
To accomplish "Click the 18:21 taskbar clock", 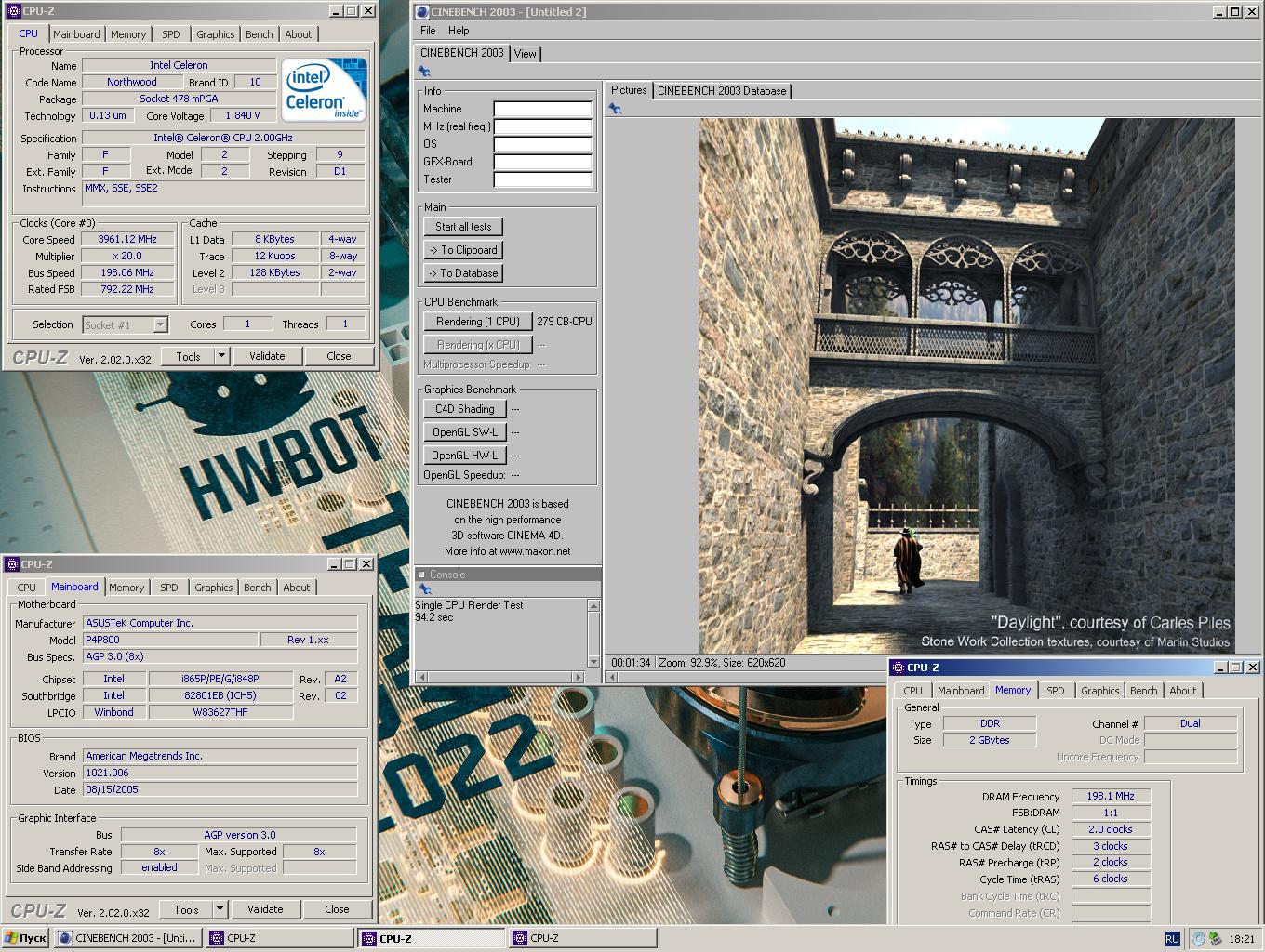I will tap(1242, 939).
